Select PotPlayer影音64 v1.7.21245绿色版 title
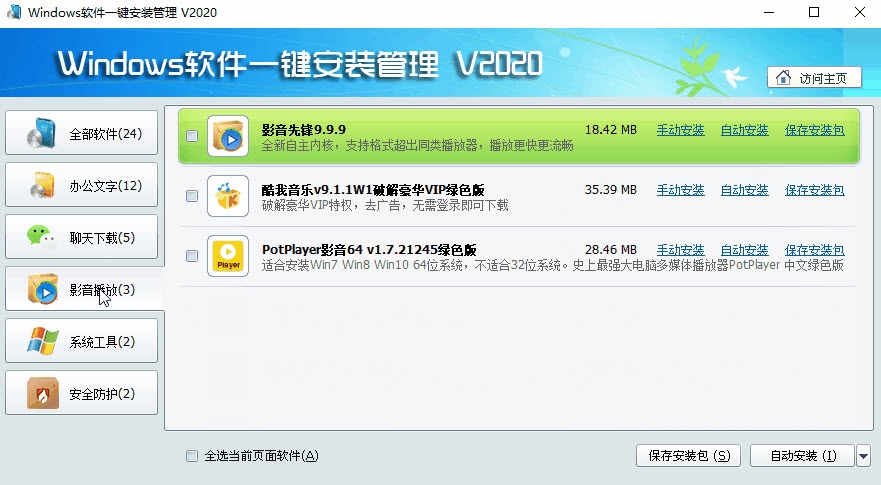Screen dimensions: 881x485 tap(369, 250)
